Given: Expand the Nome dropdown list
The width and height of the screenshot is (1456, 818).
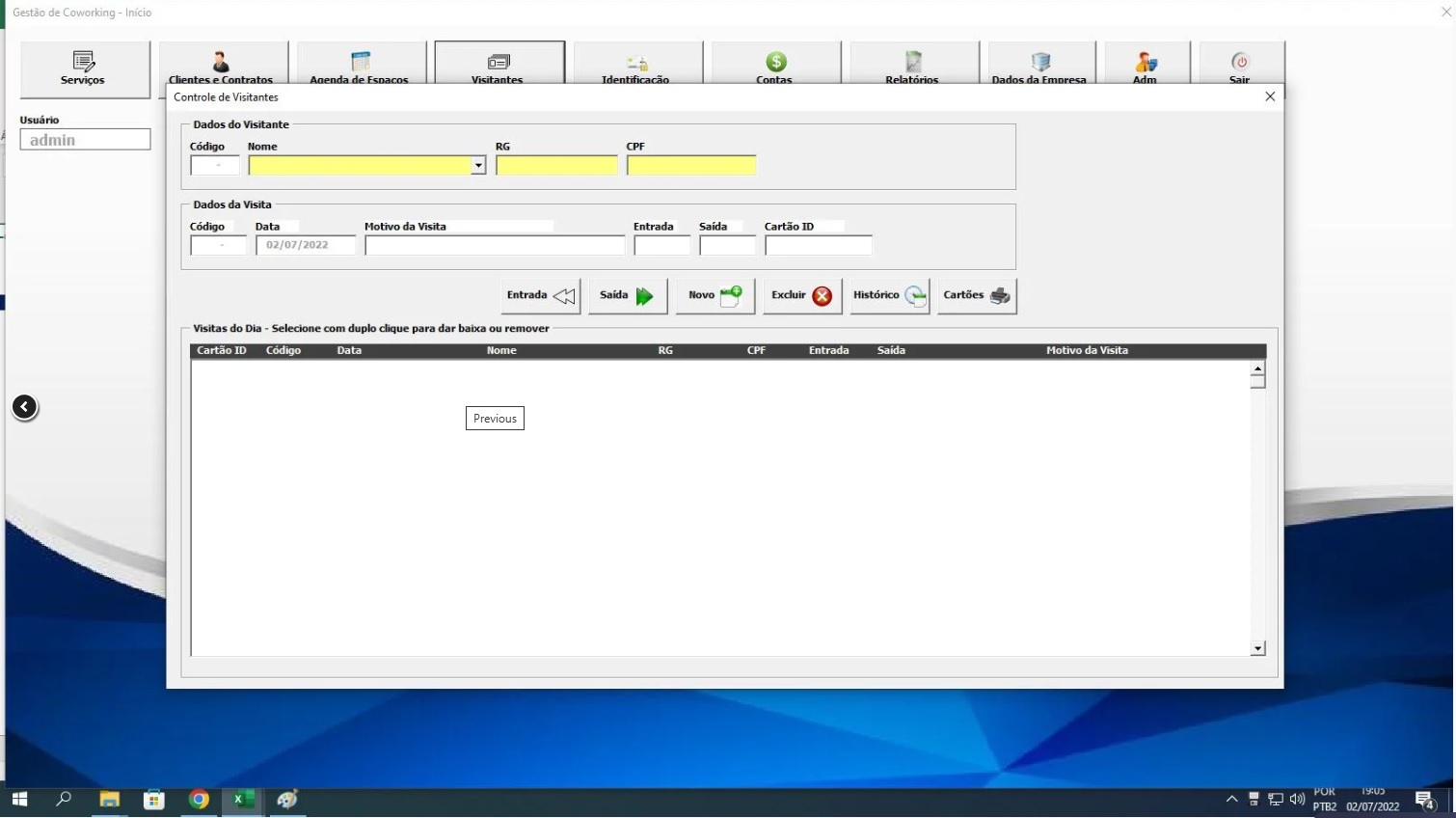Looking at the screenshot, I should pyautogui.click(x=478, y=166).
